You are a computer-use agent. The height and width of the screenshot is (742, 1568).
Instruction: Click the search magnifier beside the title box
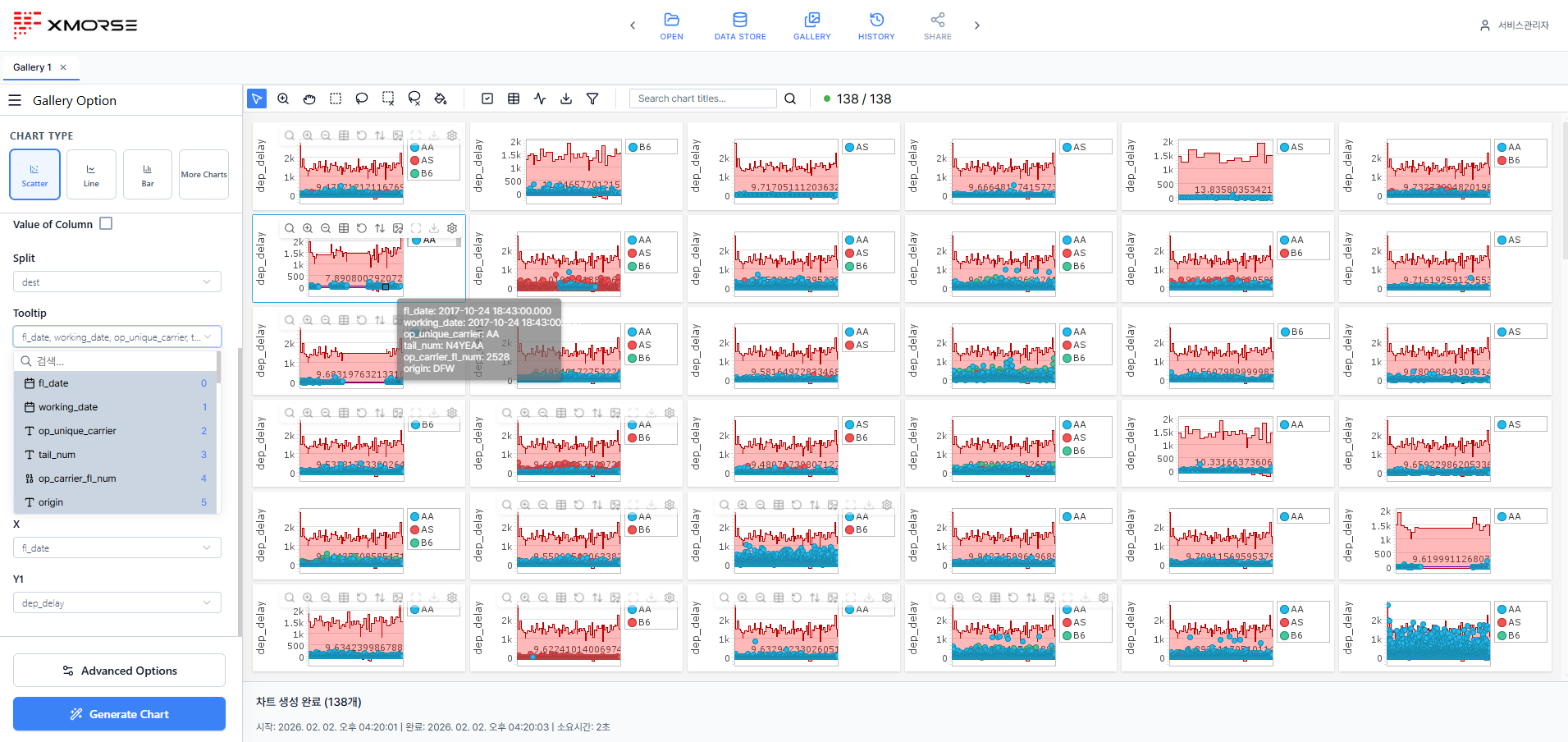(x=790, y=98)
